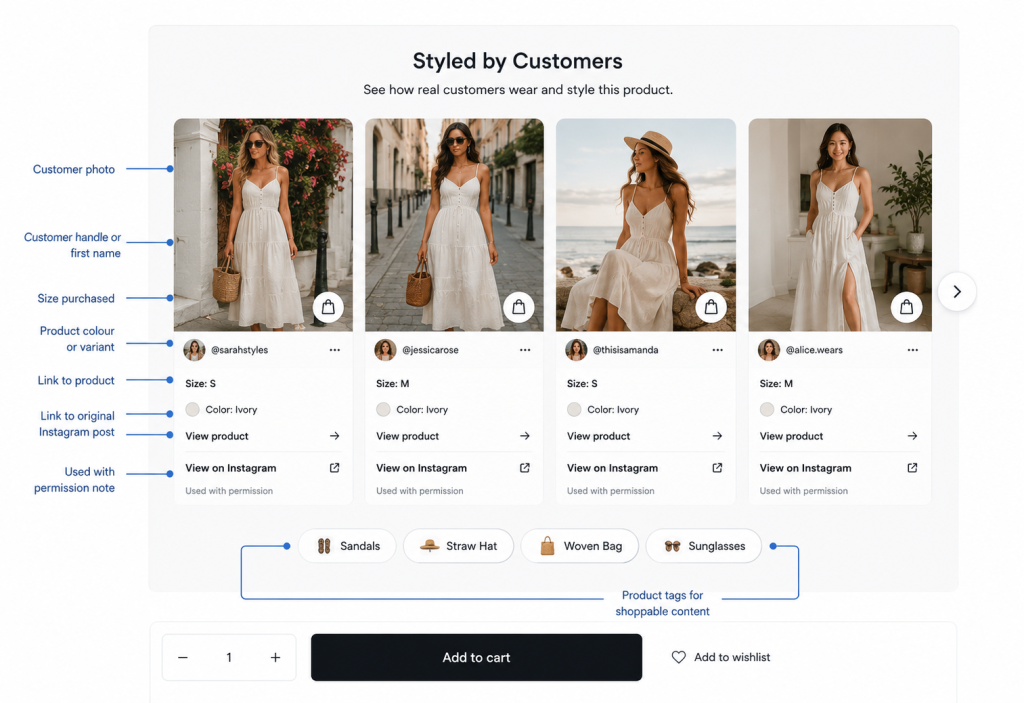Viewport: 1024px width, 703px height.
Task: Open View on Instagram for @jessicarose
Action: (421, 468)
